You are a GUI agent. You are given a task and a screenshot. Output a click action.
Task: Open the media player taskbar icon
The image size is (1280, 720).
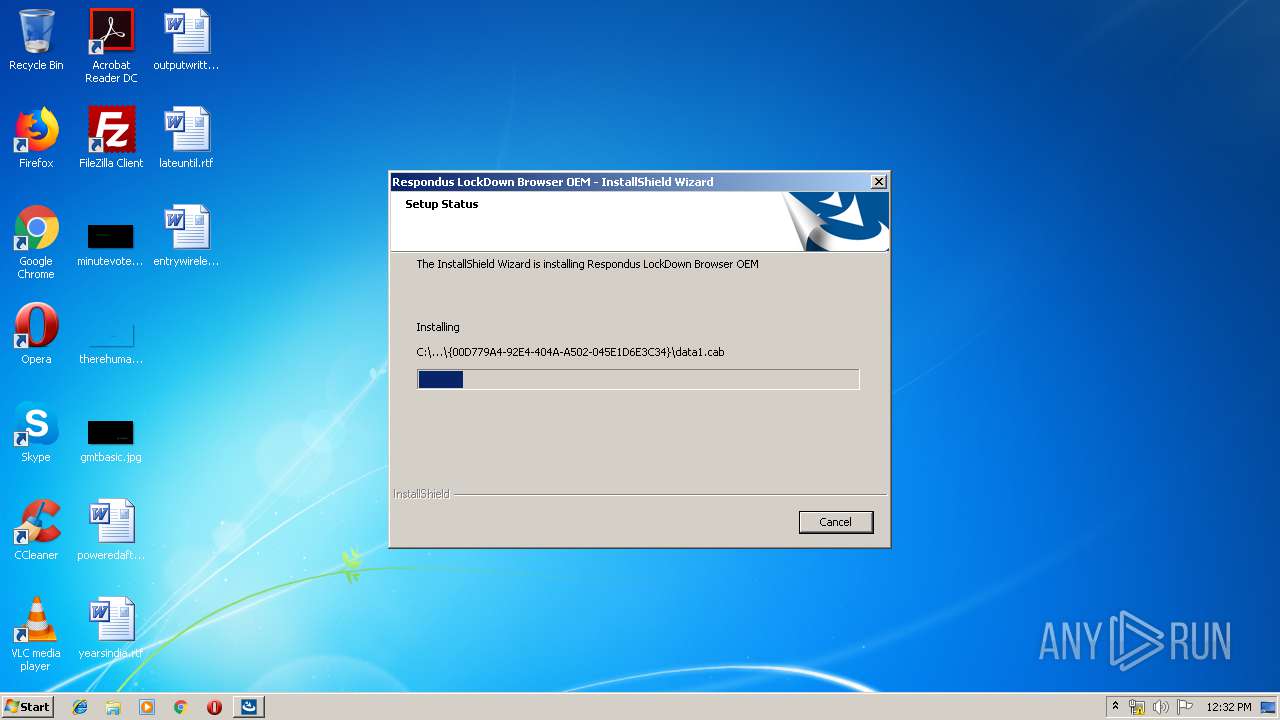[147, 707]
